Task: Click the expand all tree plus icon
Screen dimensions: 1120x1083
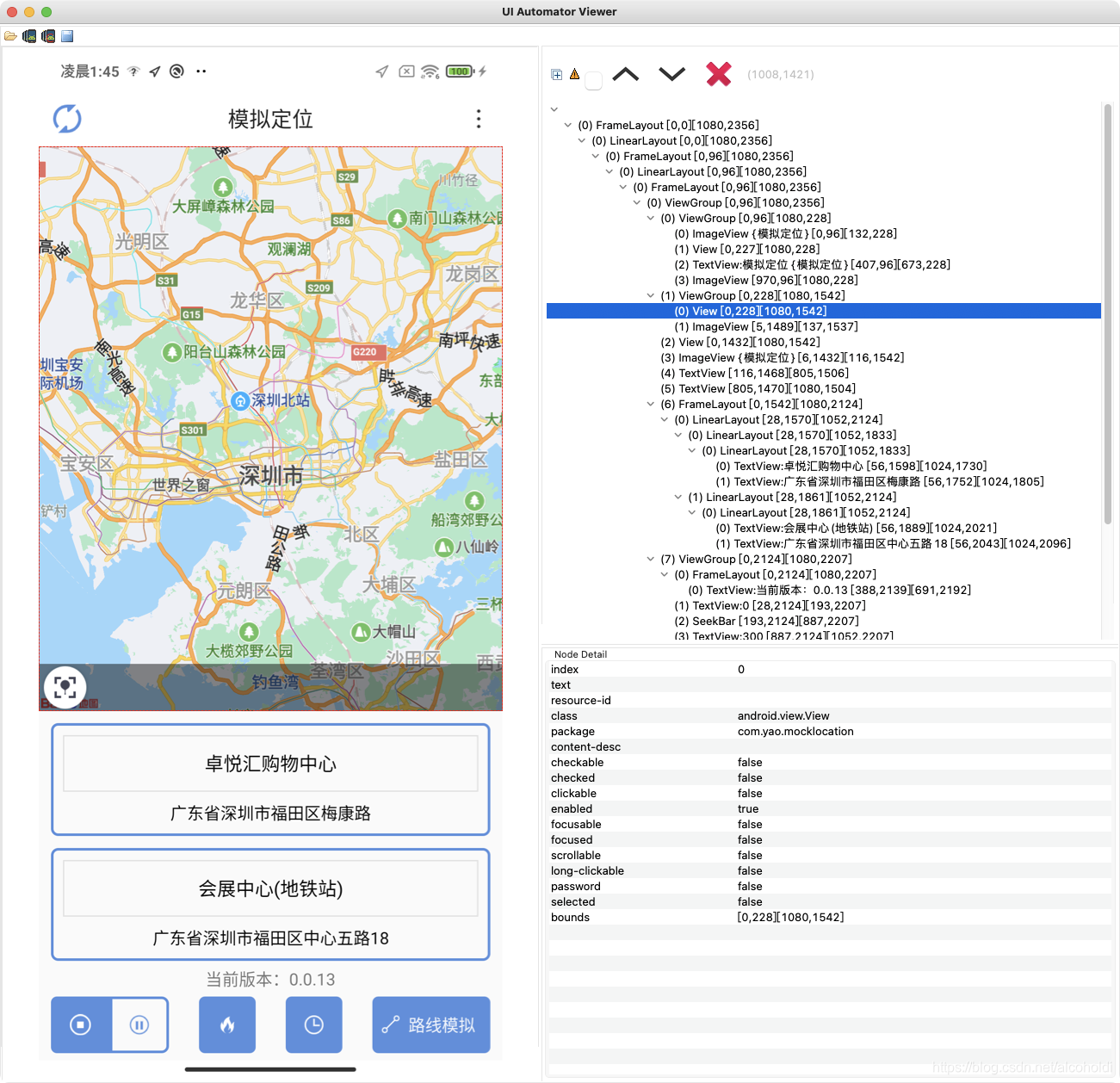Action: tap(557, 75)
